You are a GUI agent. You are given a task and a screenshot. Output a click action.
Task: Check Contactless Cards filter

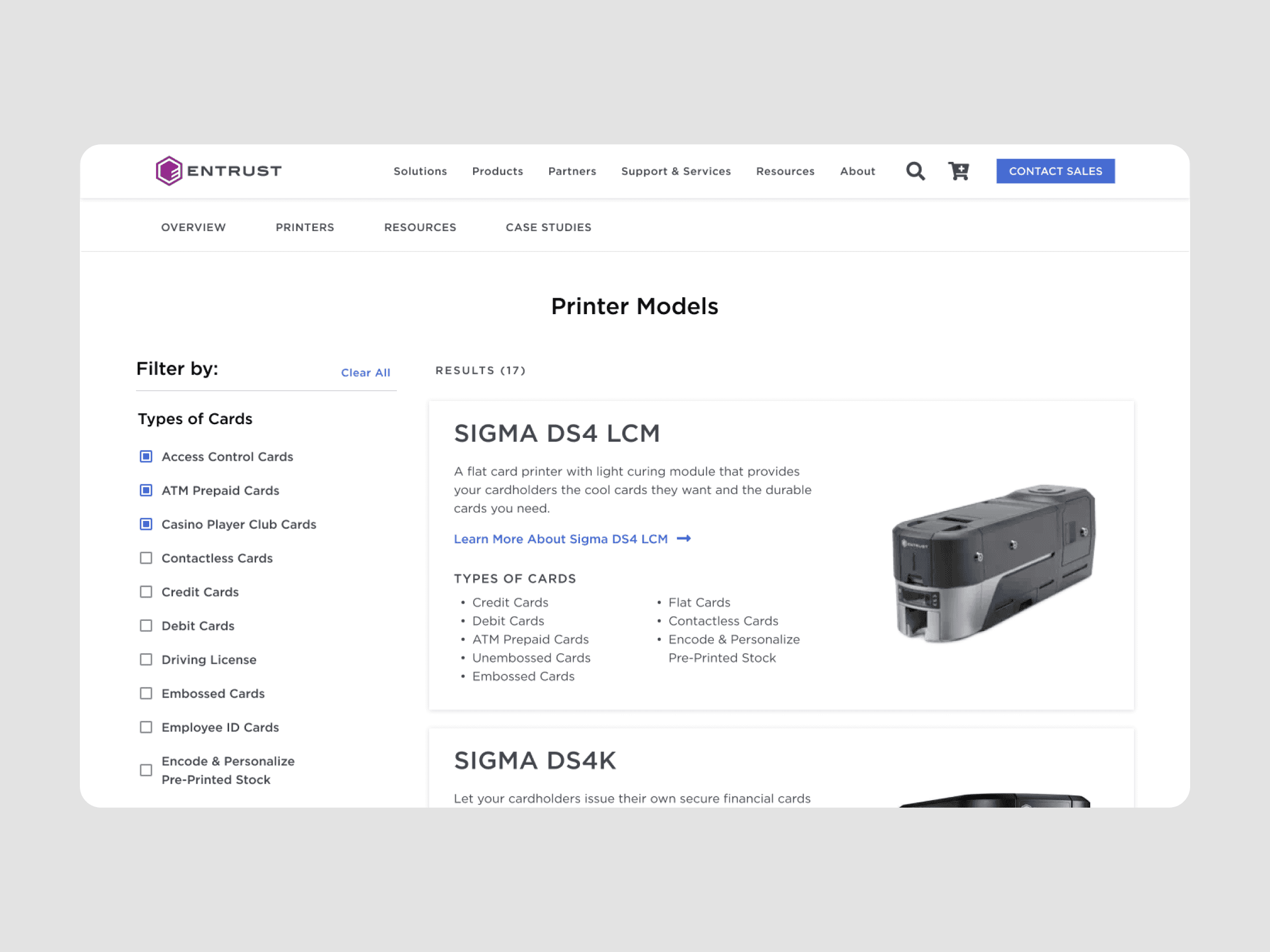[x=146, y=559]
